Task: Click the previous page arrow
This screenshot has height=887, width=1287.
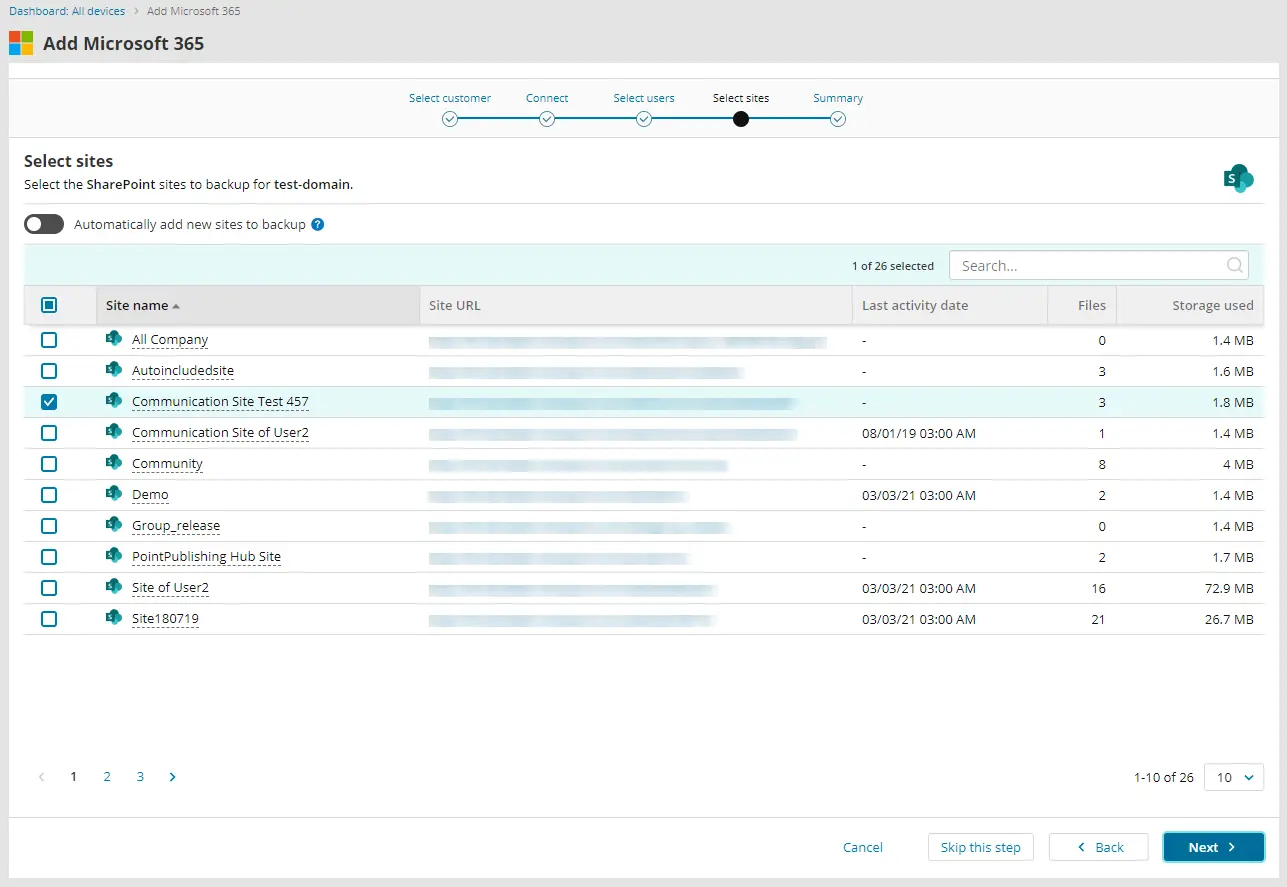Action: [x=41, y=777]
